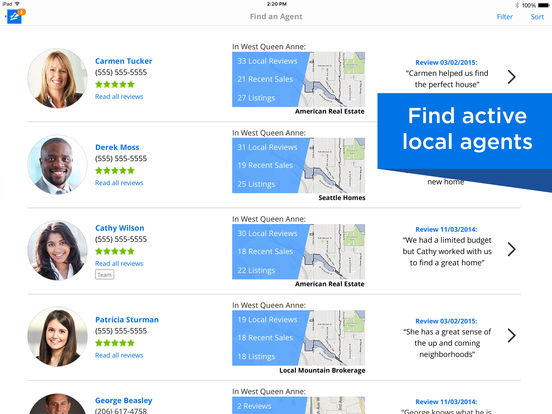Click Cathy Wilson's five-star rating
Viewport: 552px width, 414px height.
point(115,251)
